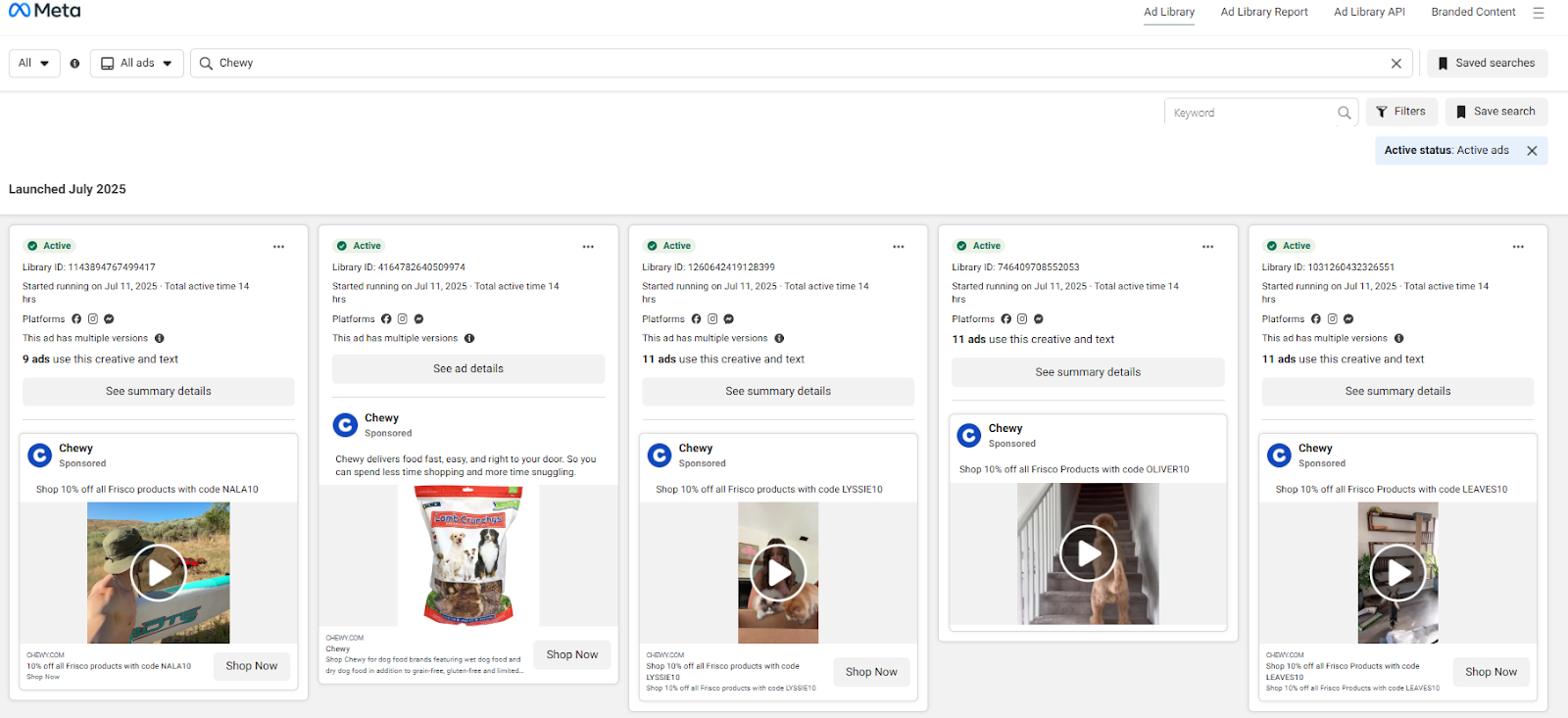The width and height of the screenshot is (1568, 718).
Task: Play the NALA10 ad video
Action: pyautogui.click(x=159, y=572)
